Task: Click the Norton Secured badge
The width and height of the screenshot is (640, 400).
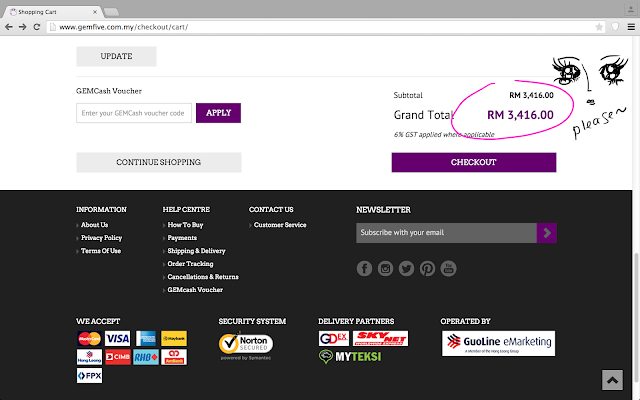Action: (x=246, y=346)
